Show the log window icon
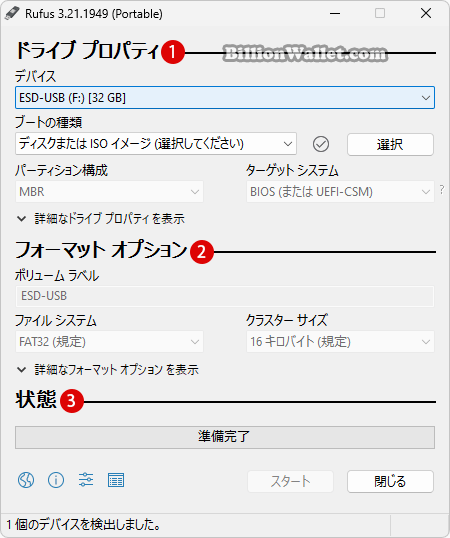Screen dimensions: 450x538 [x=116, y=480]
